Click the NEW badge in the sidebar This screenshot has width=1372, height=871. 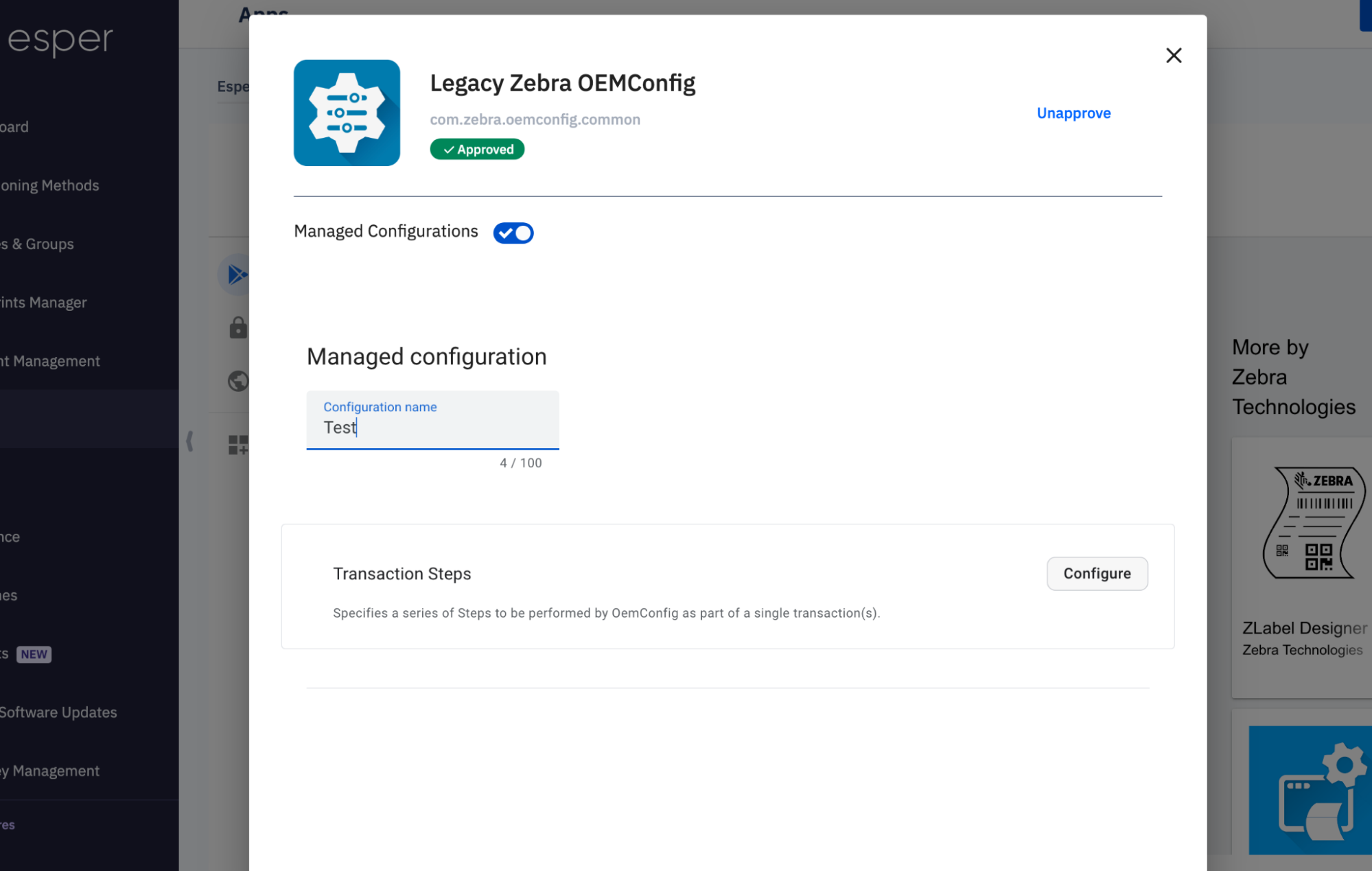point(32,654)
